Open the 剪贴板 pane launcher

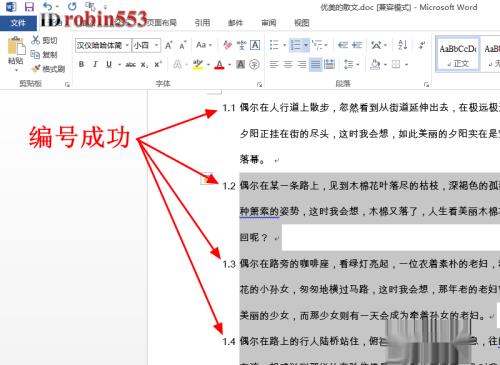(67, 85)
